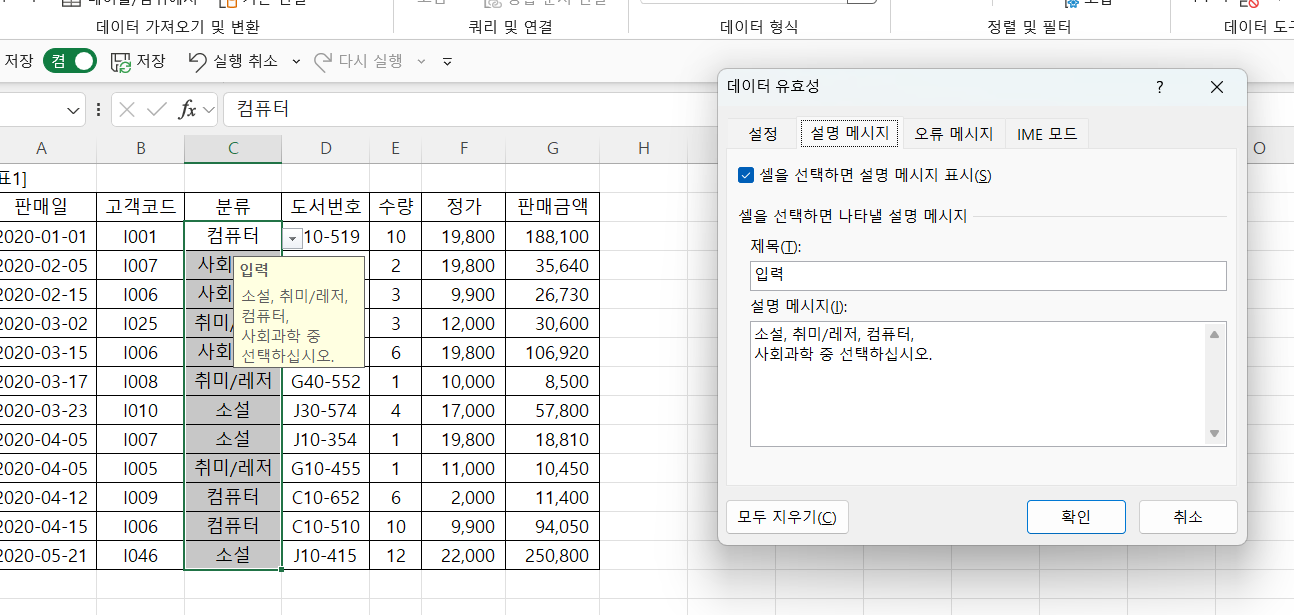Open the IME 모드 tab
This screenshot has width=1294, height=615.
pyautogui.click(x=1046, y=134)
